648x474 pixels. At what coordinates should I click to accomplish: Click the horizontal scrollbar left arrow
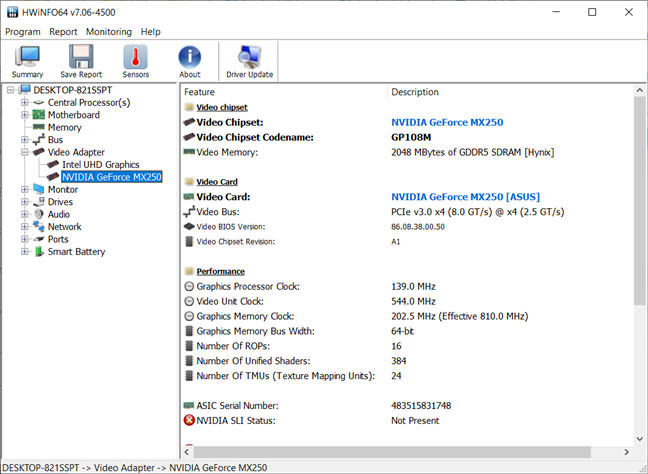[x=187, y=452]
